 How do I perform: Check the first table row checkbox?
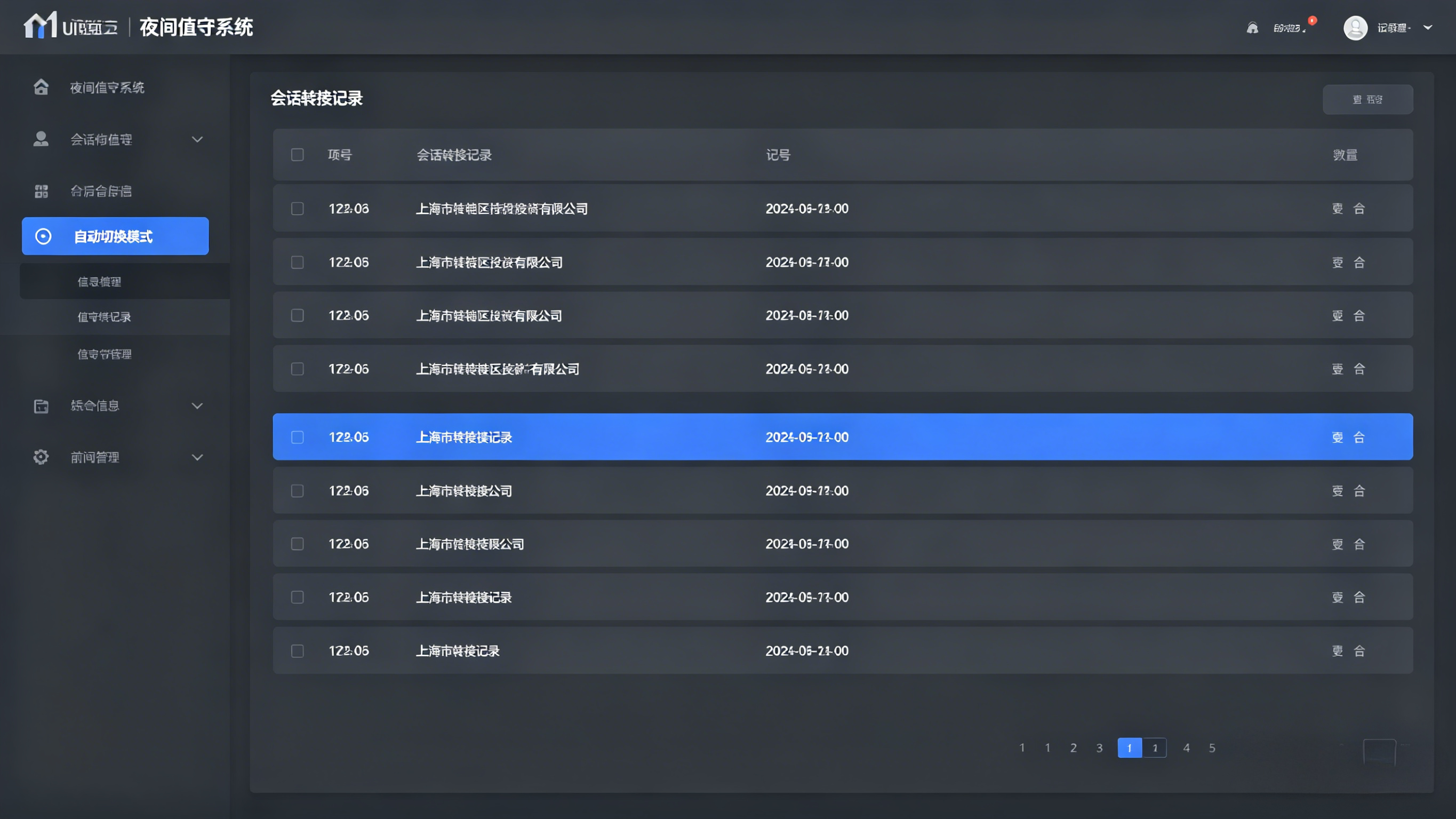[297, 208]
